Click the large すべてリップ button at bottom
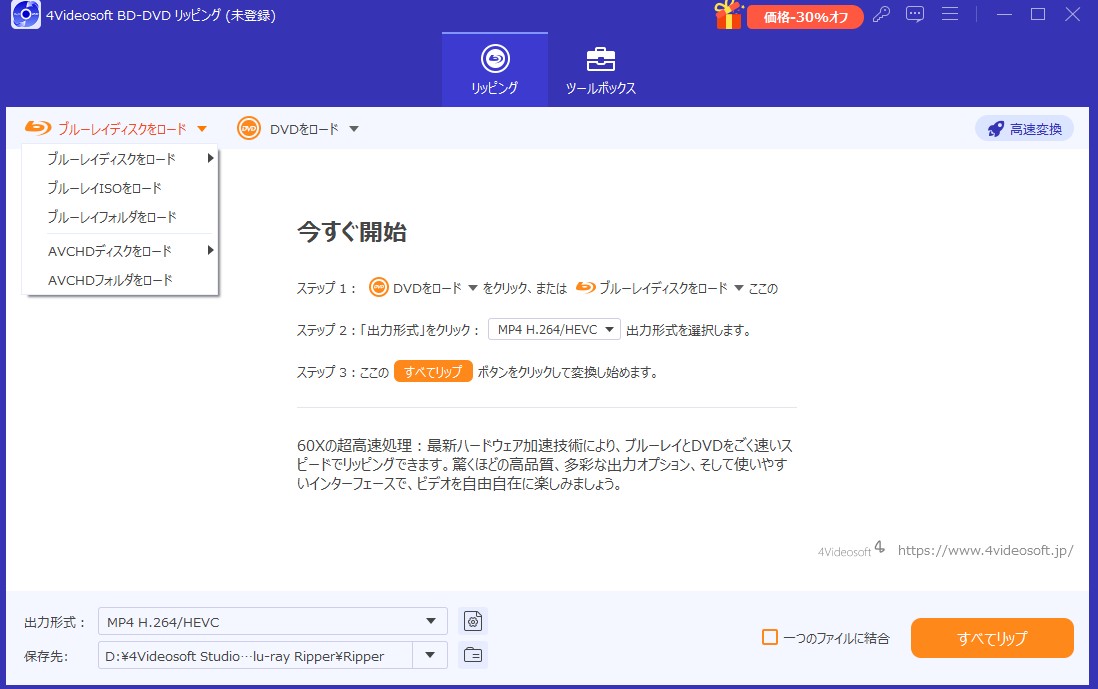1098x689 pixels. (992, 638)
